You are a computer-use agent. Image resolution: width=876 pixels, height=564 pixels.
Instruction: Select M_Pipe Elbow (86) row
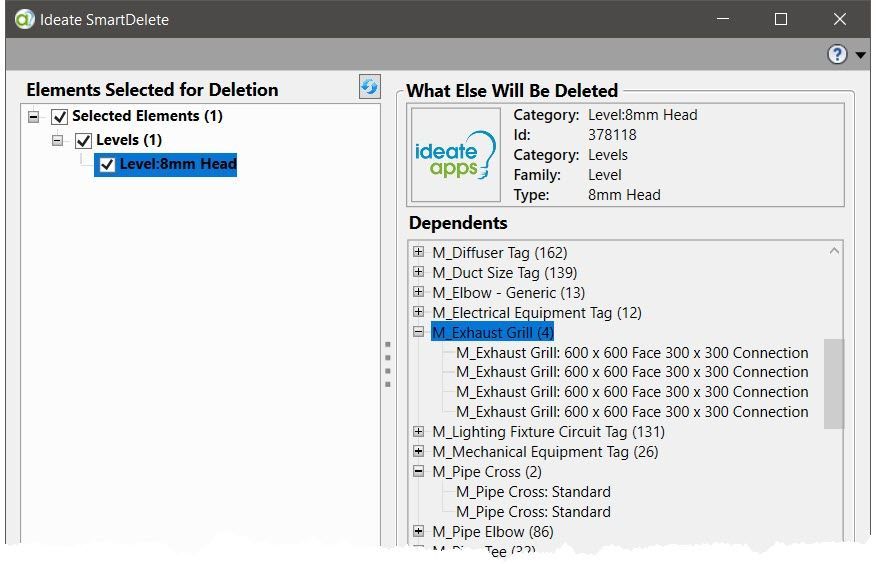(x=493, y=532)
